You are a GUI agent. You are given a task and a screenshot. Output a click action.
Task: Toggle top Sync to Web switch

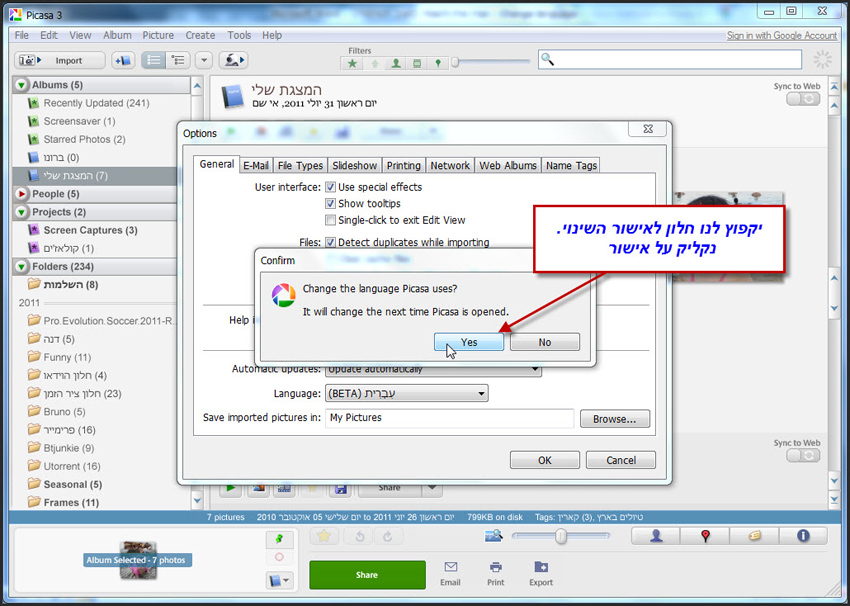(803, 99)
